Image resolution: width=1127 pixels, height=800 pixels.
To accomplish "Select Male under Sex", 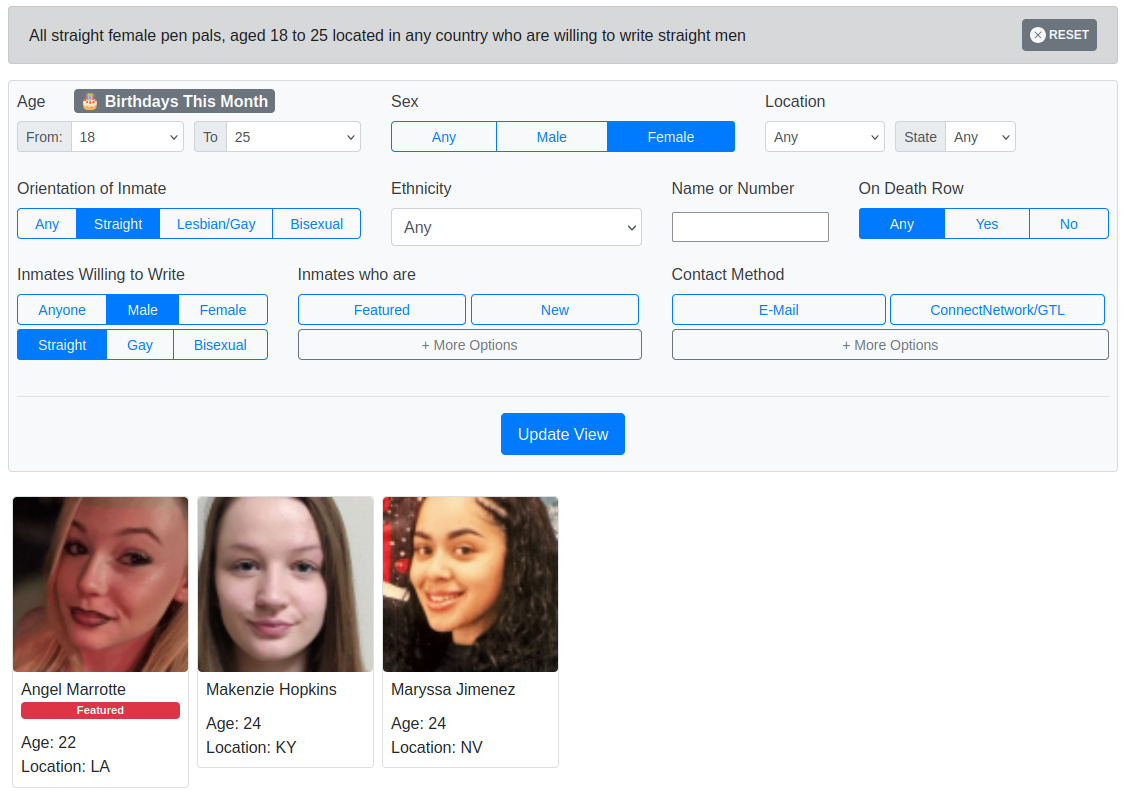I will pos(551,137).
